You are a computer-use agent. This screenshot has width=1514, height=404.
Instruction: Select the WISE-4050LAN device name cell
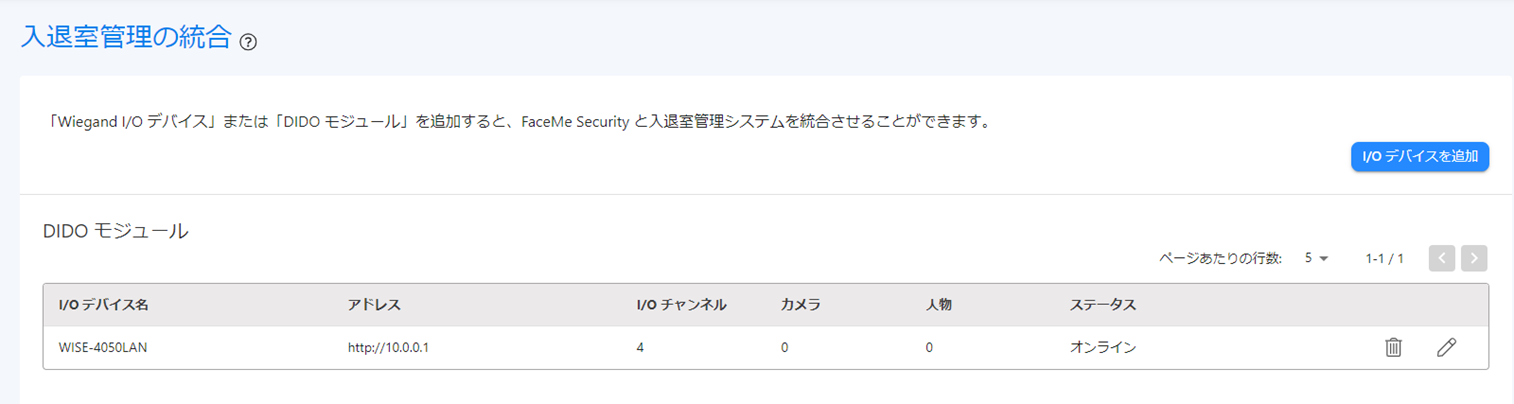pos(104,348)
